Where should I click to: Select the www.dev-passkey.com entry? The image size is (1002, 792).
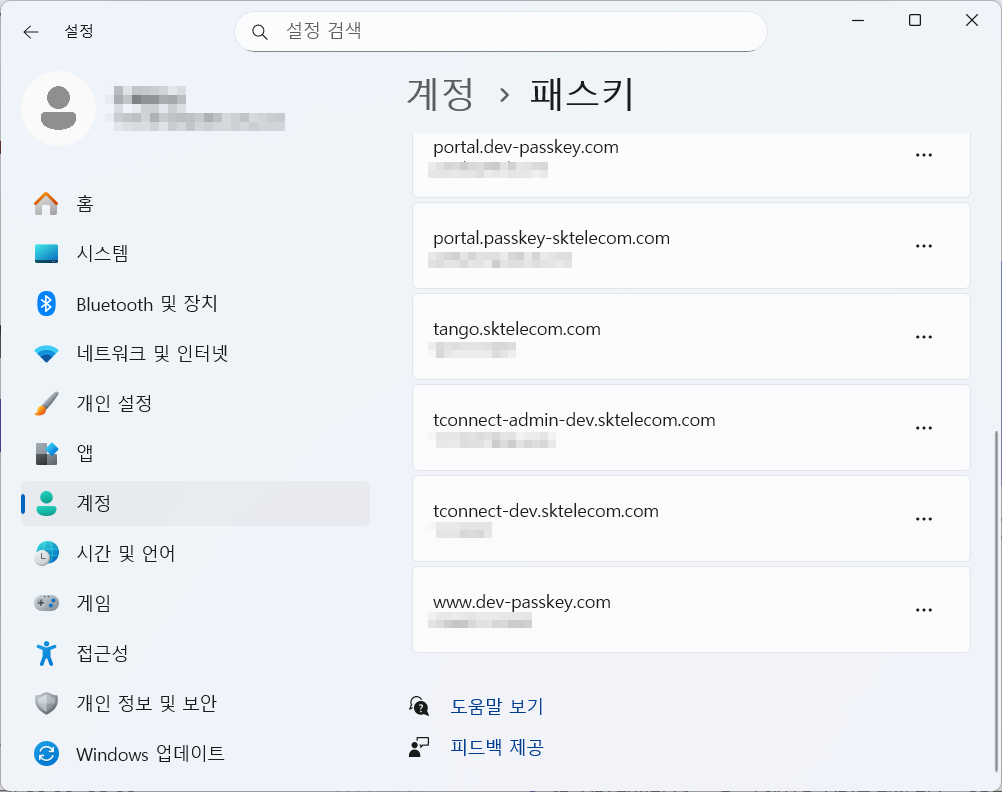point(691,609)
